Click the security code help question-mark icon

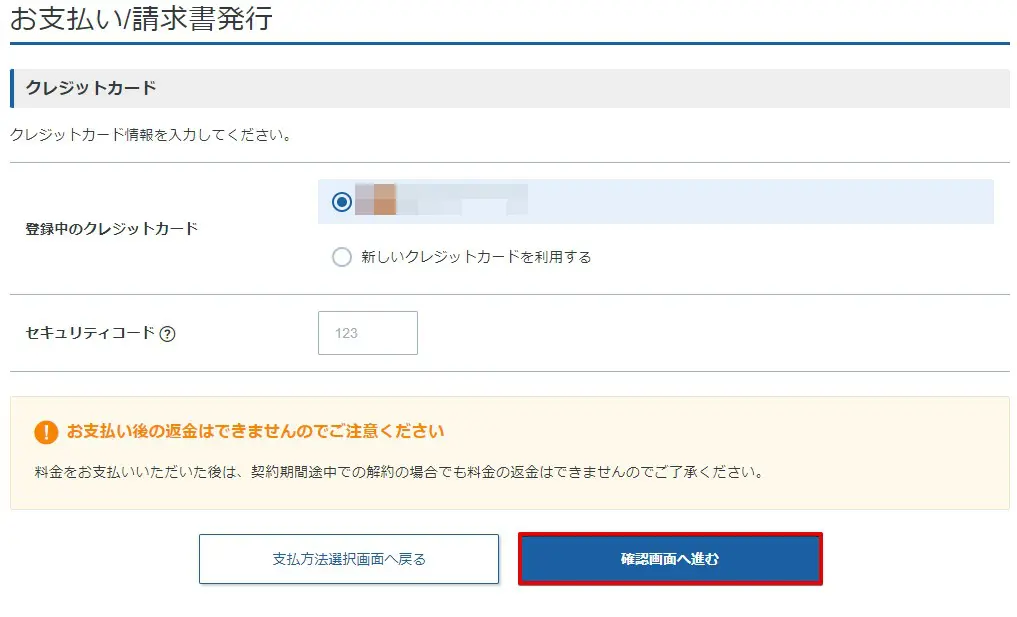(x=167, y=334)
